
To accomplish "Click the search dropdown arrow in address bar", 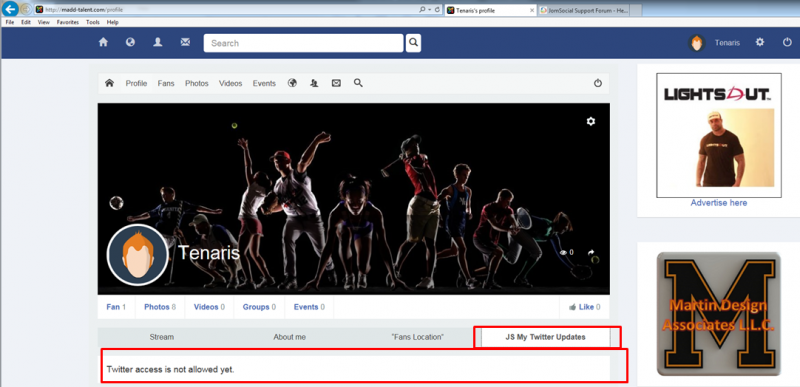I will pos(430,10).
